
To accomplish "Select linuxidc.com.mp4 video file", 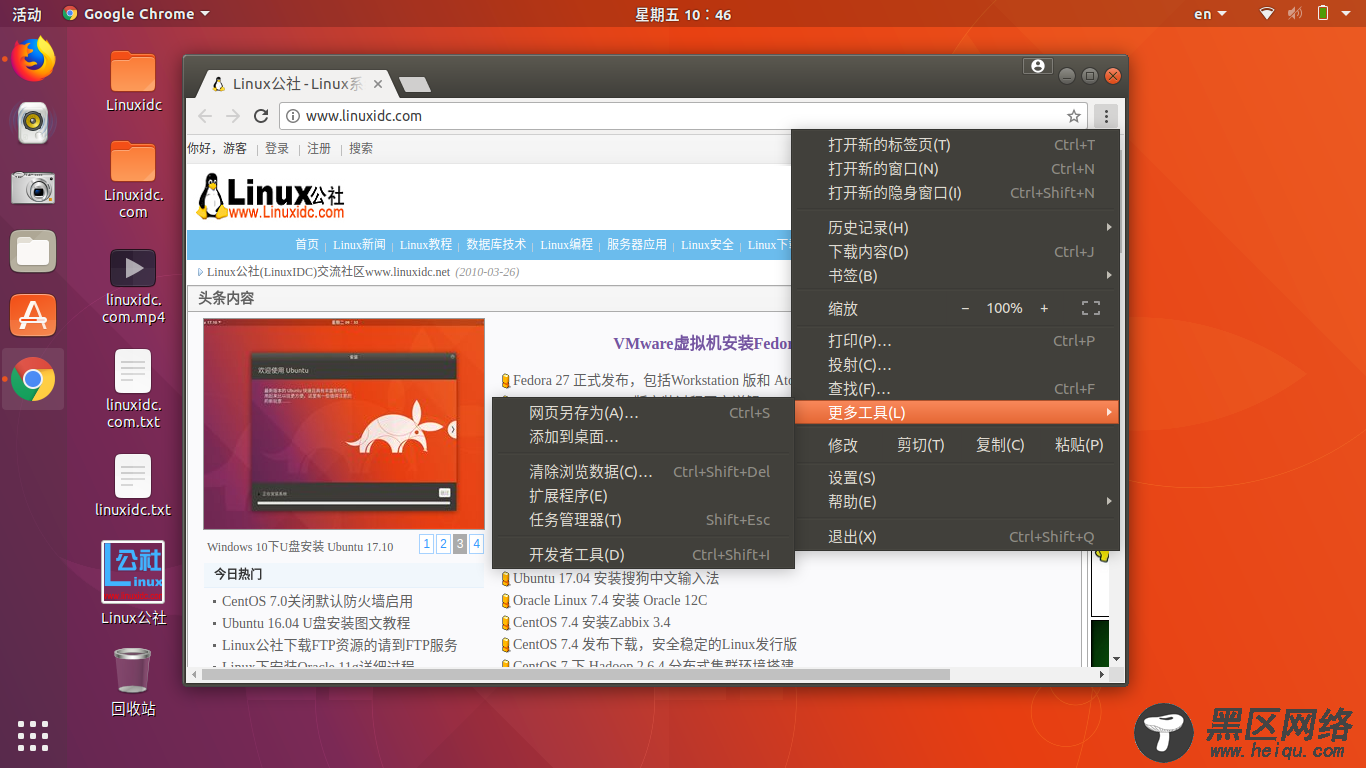I will tap(133, 287).
